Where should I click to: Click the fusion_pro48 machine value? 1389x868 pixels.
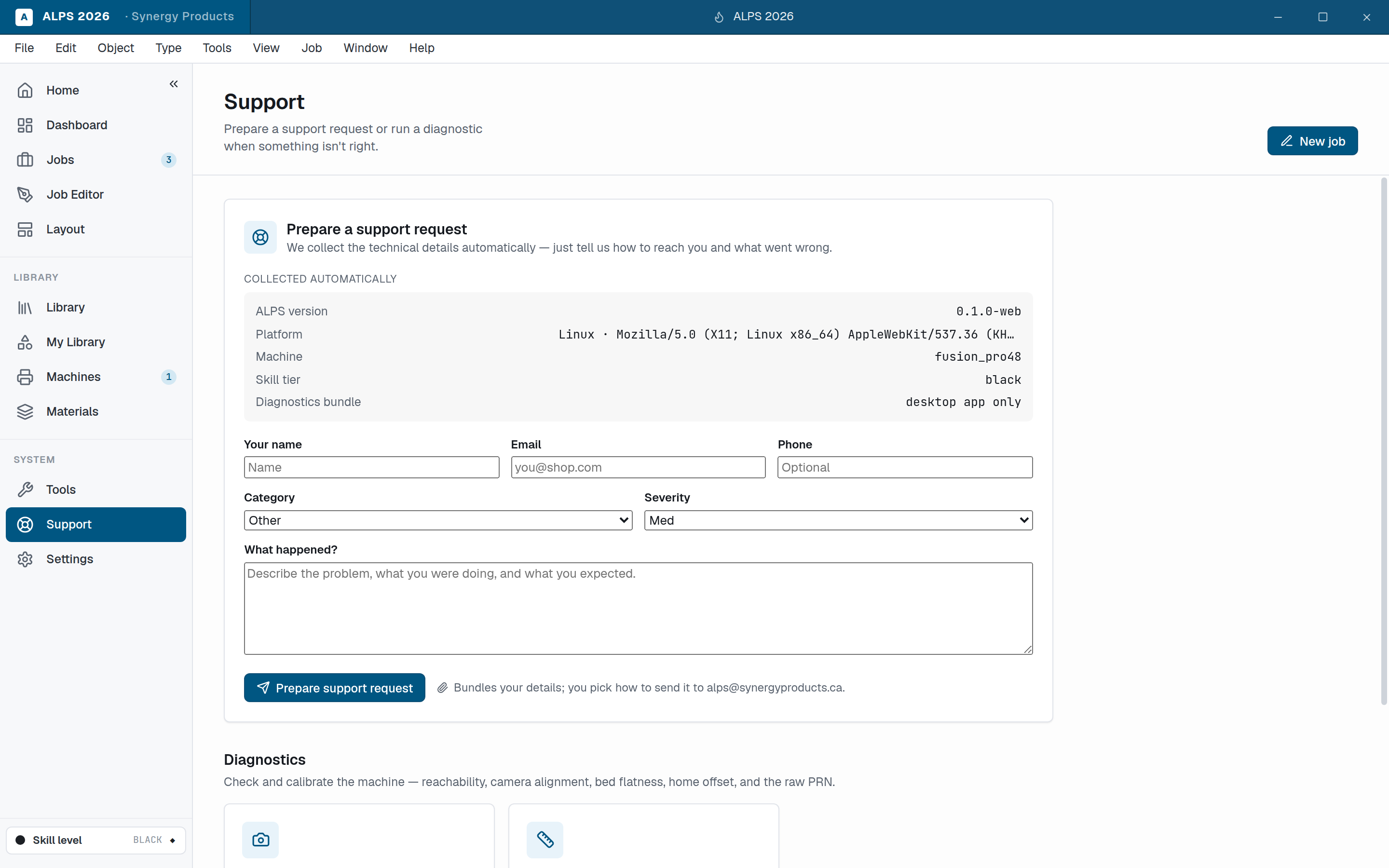[978, 356]
